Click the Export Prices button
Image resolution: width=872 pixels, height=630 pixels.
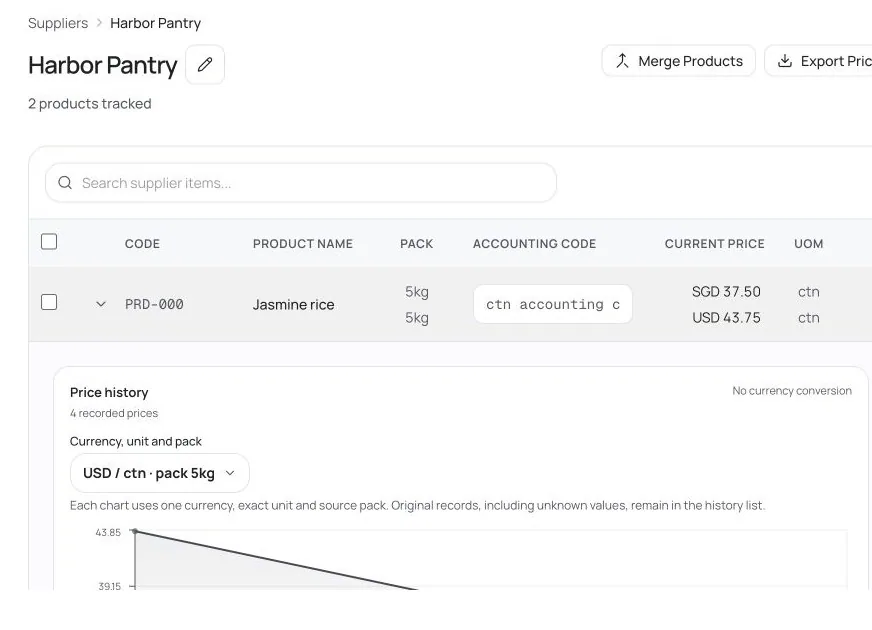point(820,61)
